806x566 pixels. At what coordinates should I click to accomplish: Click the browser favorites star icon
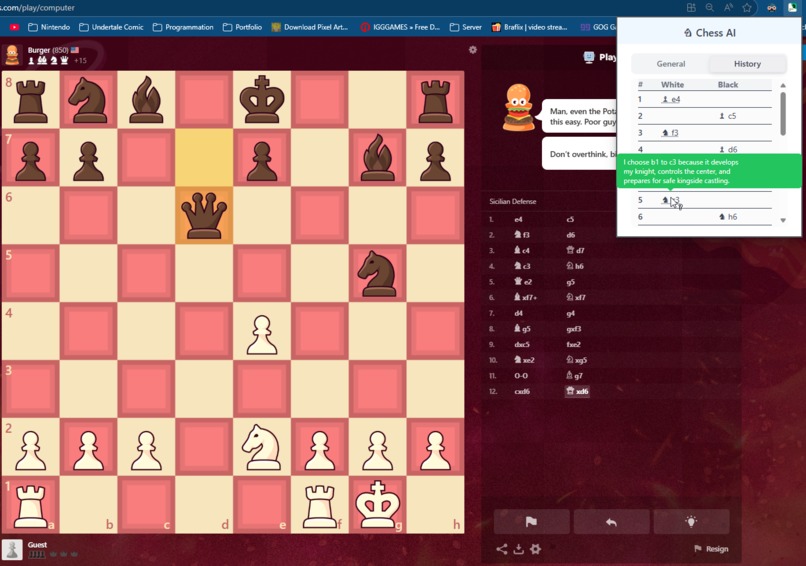(747, 8)
